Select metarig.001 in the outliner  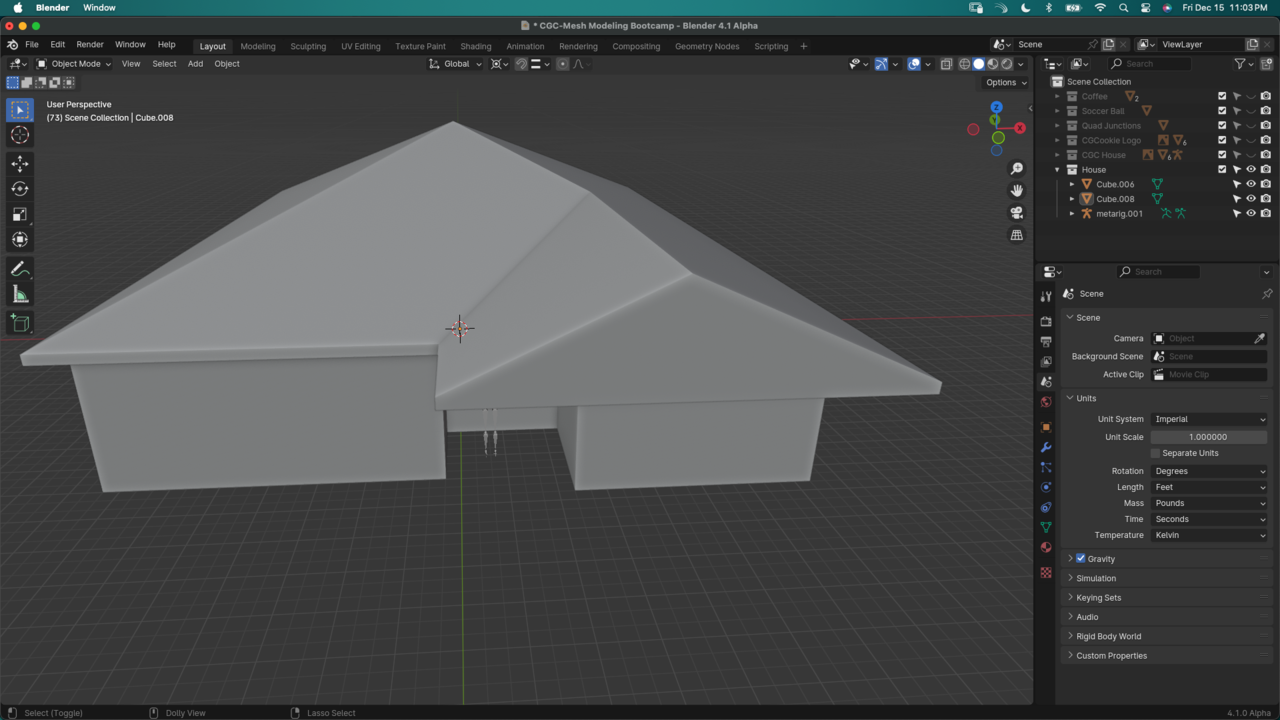(x=1119, y=213)
